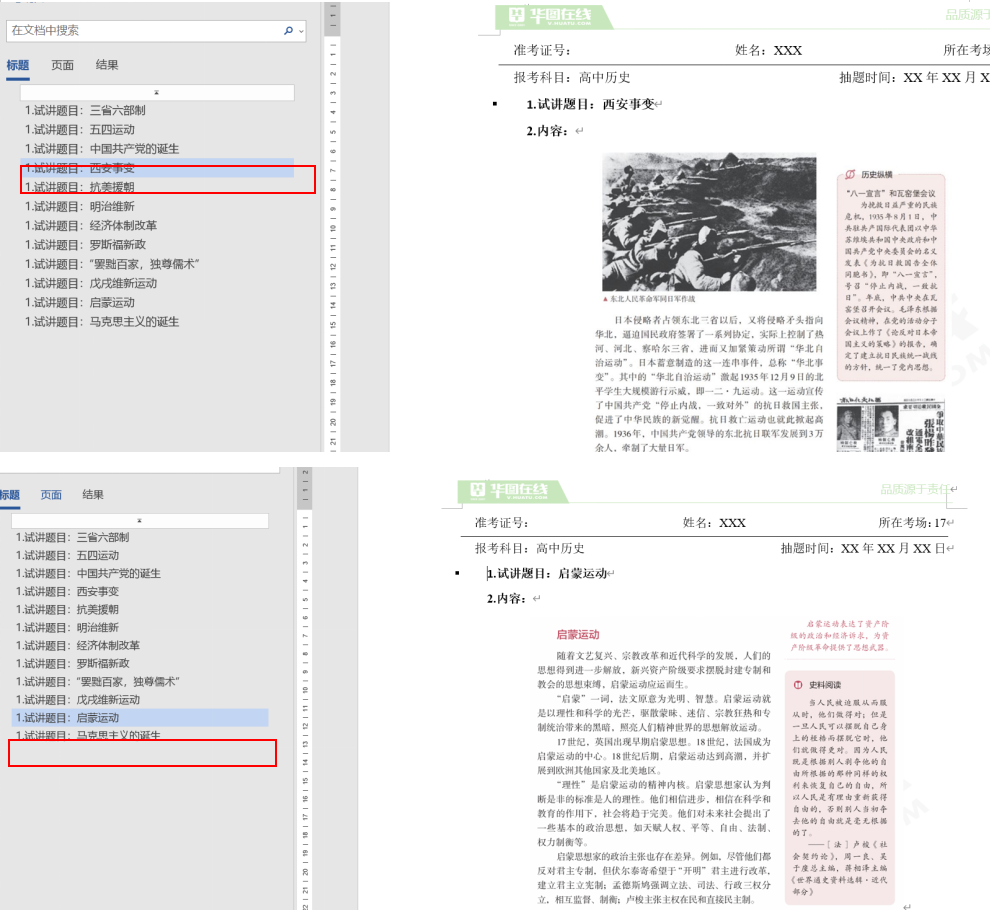The height and width of the screenshot is (917, 990).
Task: Select 标题 tab in lower navigation pane
Action: 9,495
